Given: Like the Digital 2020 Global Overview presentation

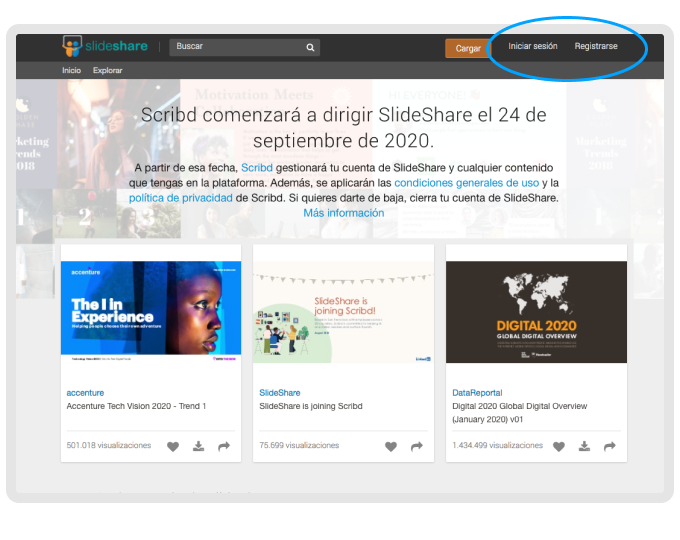Looking at the screenshot, I should point(559,446).
